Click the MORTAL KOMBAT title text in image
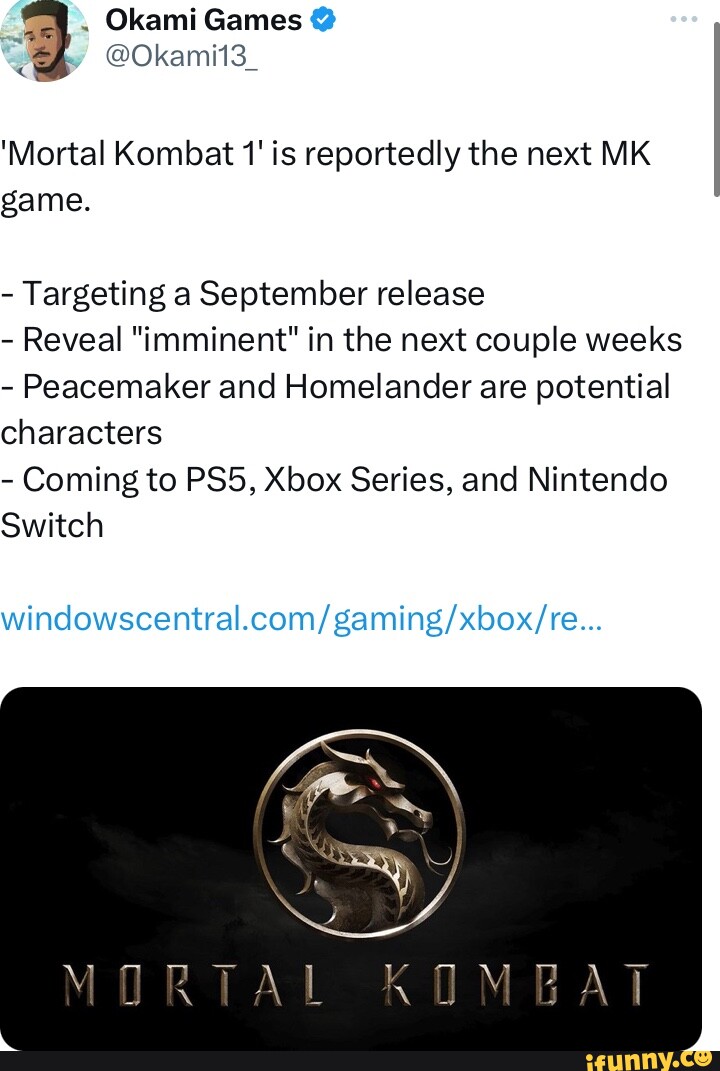Screen dimensions: 720x1071 [357, 986]
